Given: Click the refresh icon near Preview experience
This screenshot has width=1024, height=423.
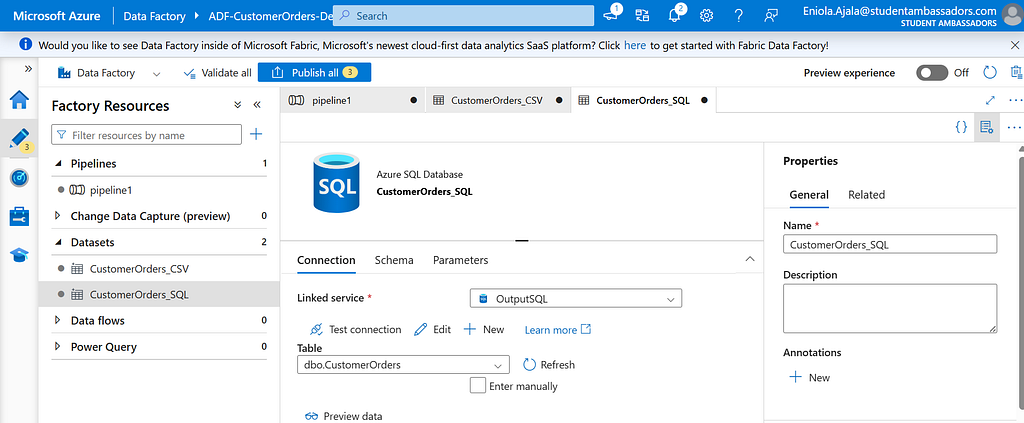Looking at the screenshot, I should click(x=990, y=72).
